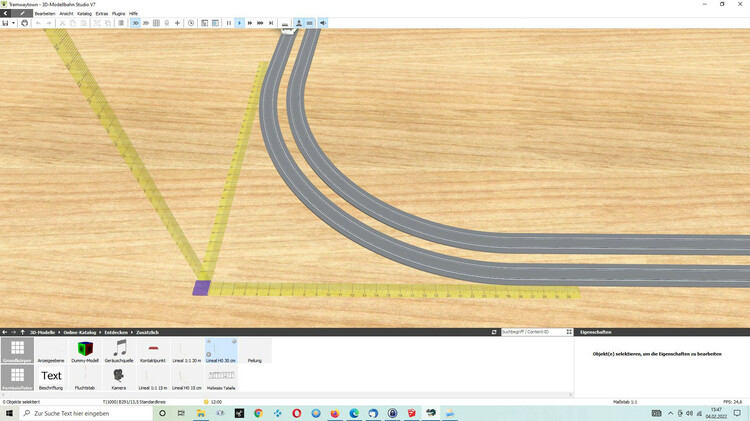Select the Peilung catalog item

255,351
